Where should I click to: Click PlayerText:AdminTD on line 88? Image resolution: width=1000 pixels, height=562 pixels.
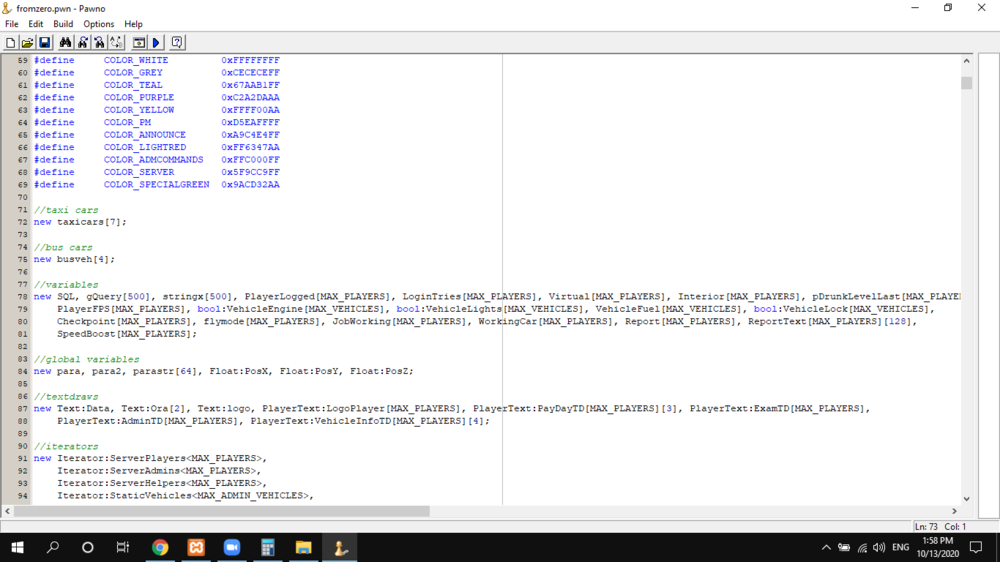point(110,421)
